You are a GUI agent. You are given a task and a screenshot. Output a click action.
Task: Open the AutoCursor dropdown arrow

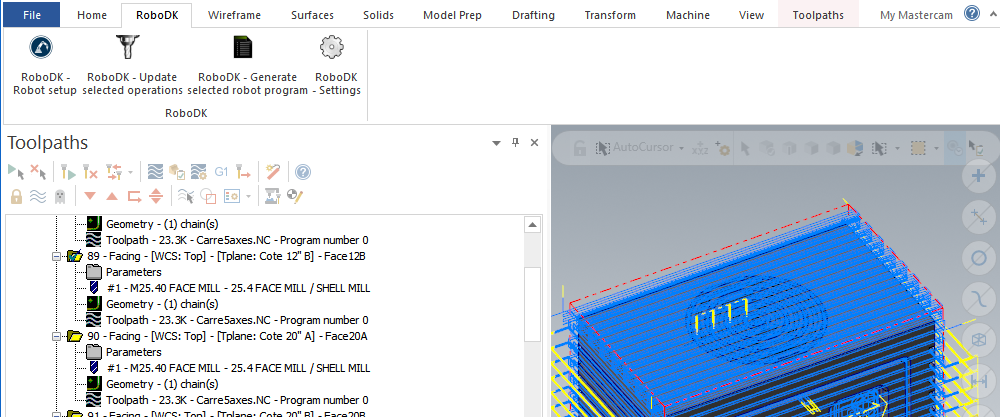[681, 148]
